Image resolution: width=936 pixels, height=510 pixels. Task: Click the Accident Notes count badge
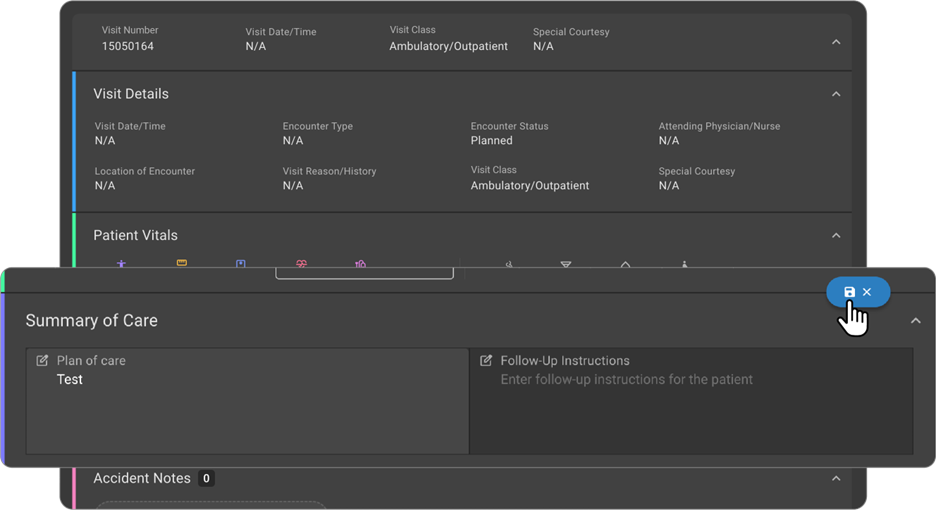[206, 479]
